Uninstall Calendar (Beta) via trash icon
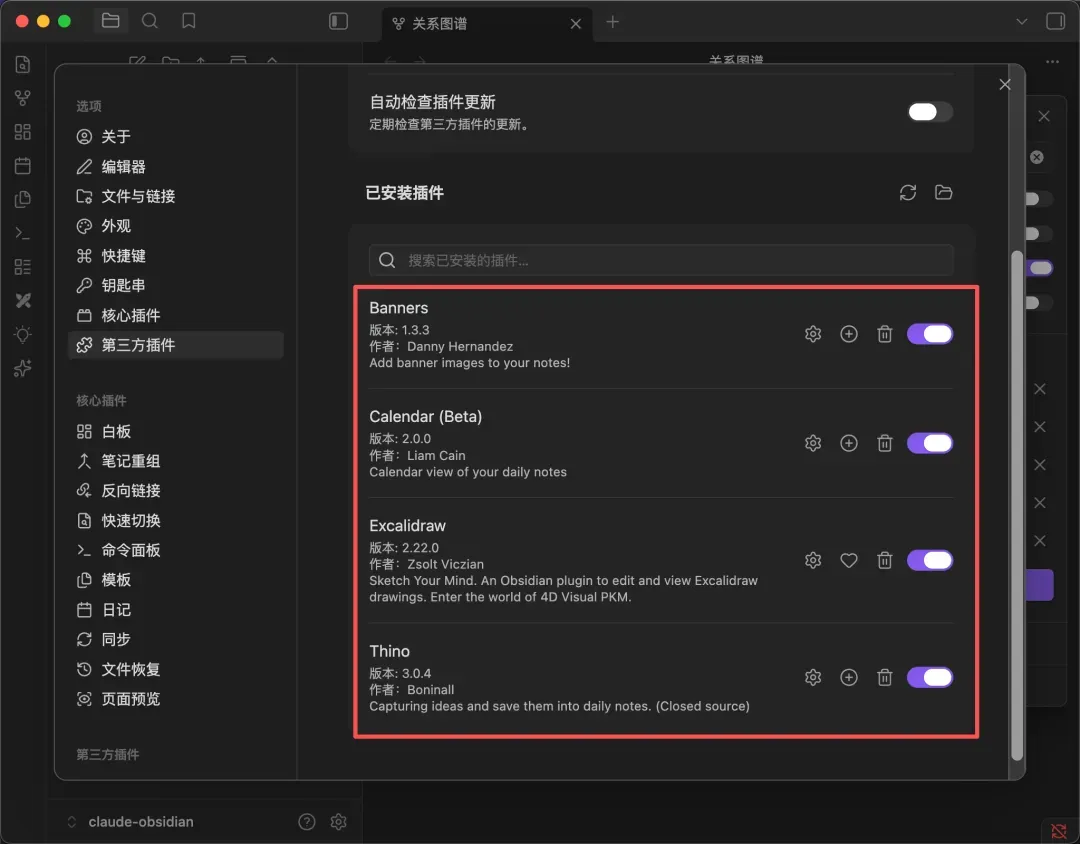This screenshot has height=844, width=1080. pyautogui.click(x=884, y=443)
